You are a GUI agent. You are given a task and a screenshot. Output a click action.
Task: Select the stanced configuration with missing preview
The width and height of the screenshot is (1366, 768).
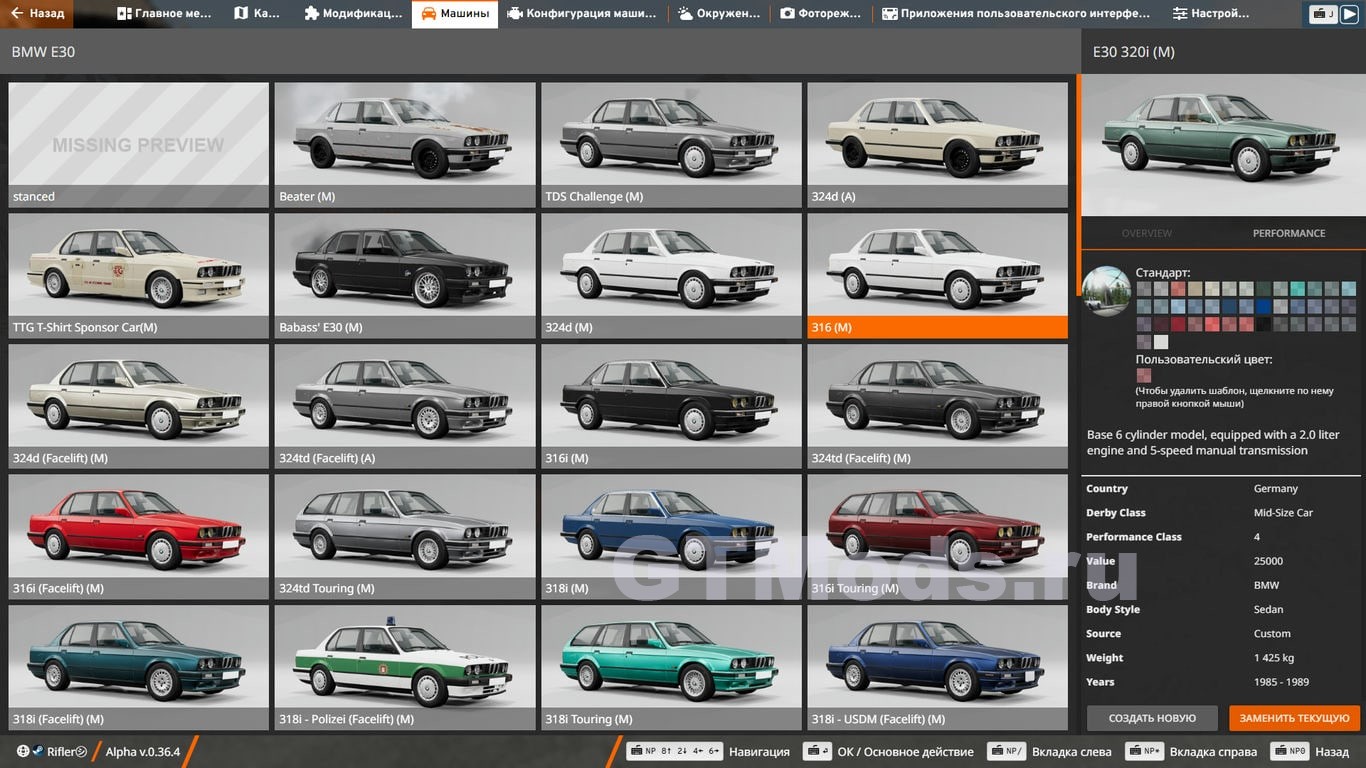pyautogui.click(x=139, y=144)
